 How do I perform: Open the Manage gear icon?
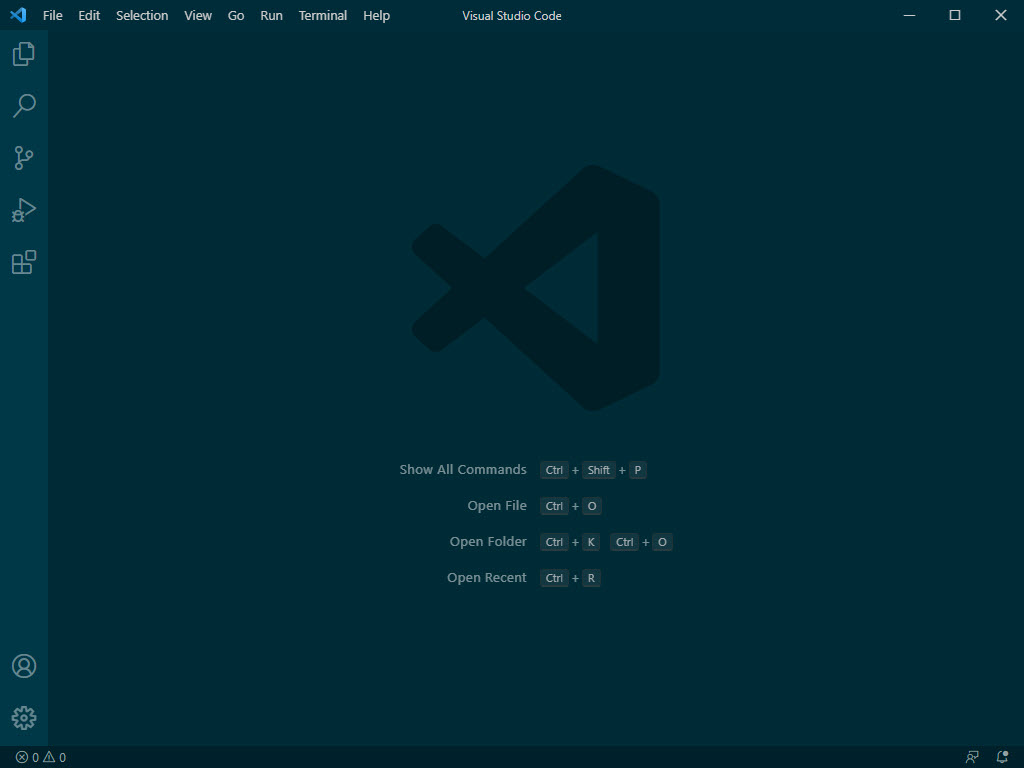coord(22,717)
